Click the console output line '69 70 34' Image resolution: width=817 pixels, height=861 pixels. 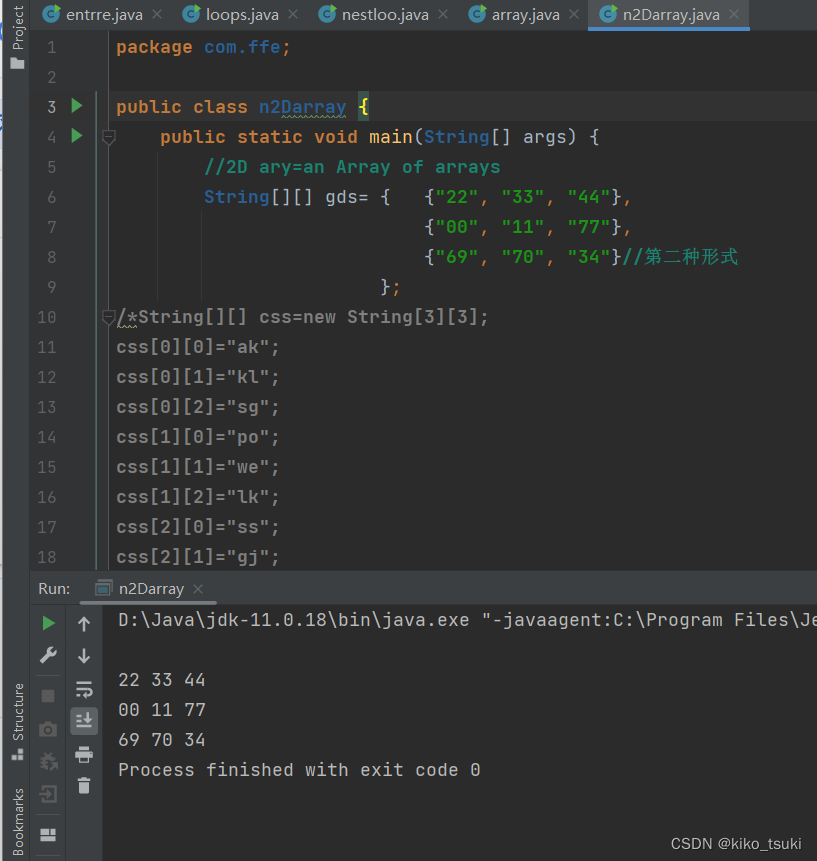(x=161, y=740)
